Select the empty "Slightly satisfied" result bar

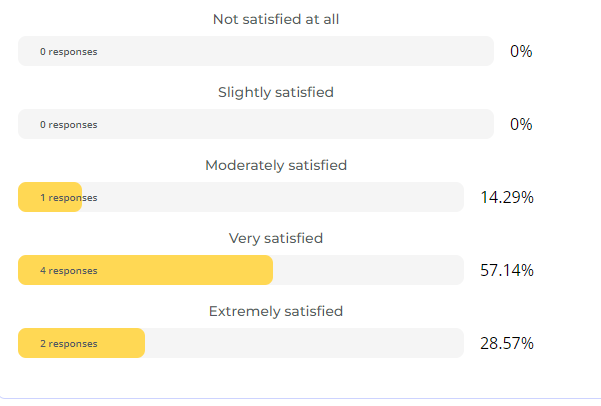[300, 124]
